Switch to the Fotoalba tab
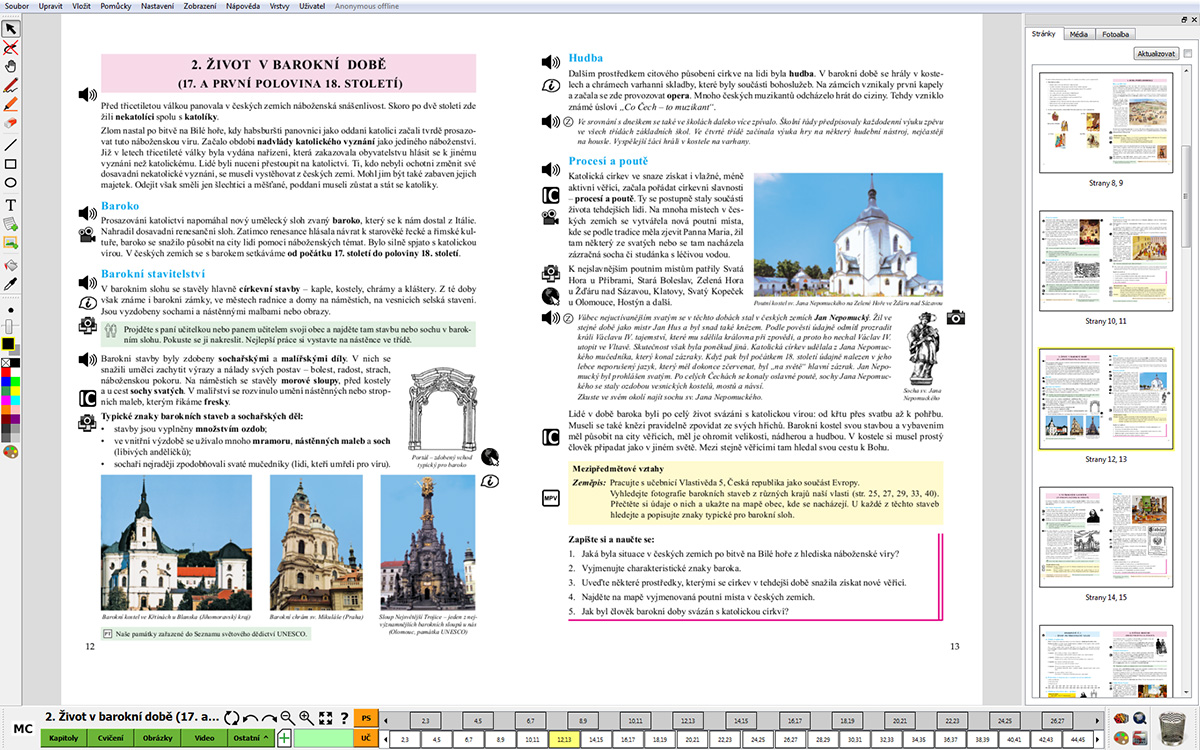Image resolution: width=1200 pixels, height=750 pixels. pos(1115,33)
